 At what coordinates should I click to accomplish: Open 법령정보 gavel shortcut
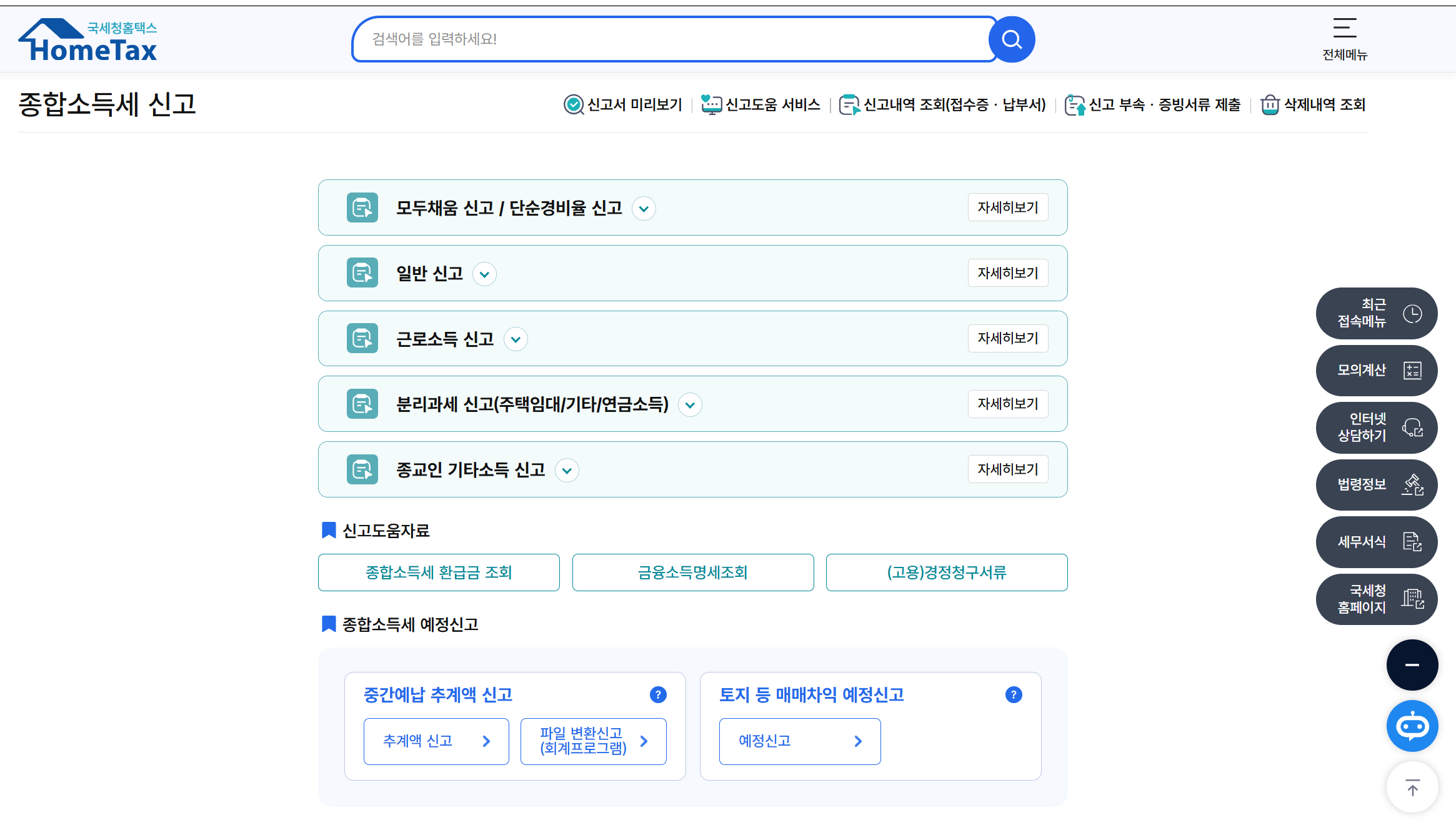(x=1376, y=485)
